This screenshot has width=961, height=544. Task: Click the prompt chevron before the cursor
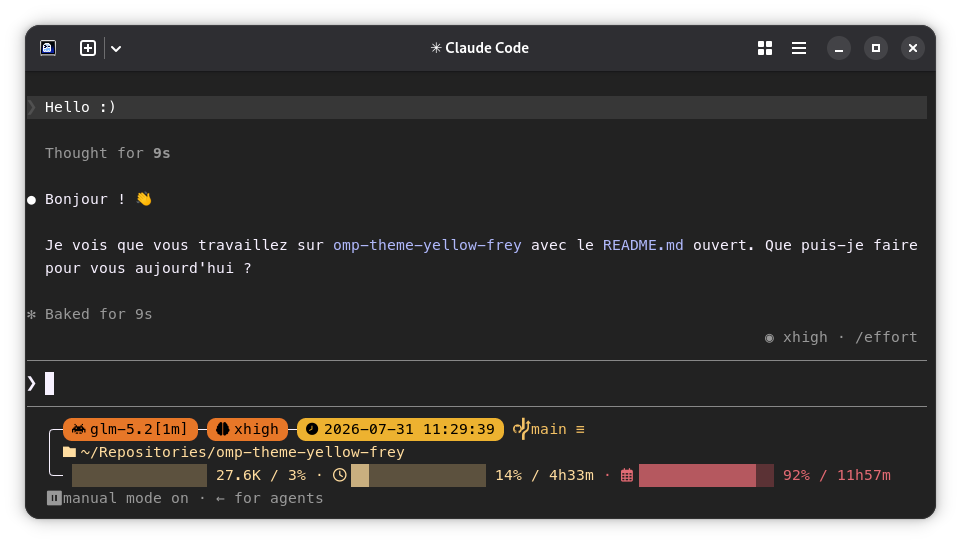[x=32, y=383]
